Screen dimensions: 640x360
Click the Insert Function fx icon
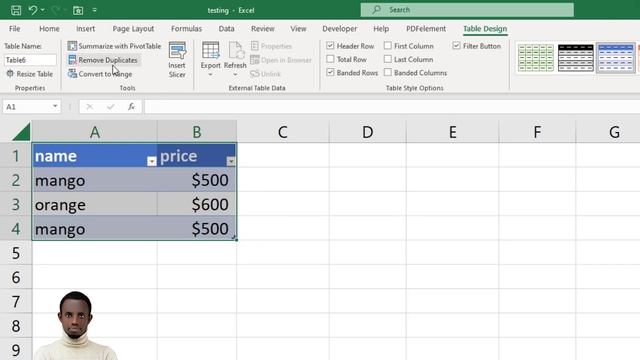pos(131,107)
